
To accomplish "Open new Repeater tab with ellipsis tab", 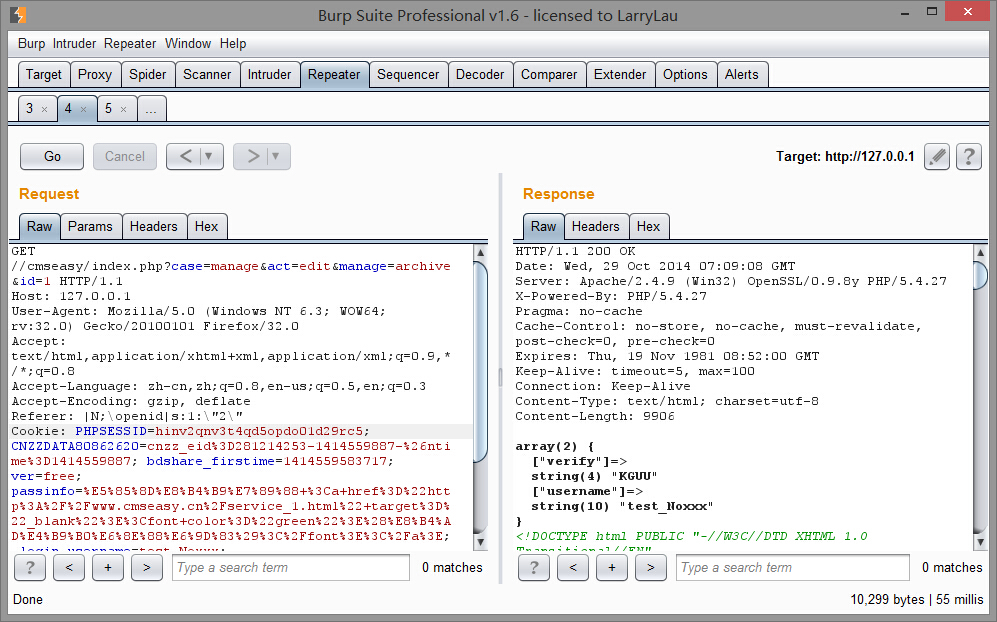I will [151, 109].
